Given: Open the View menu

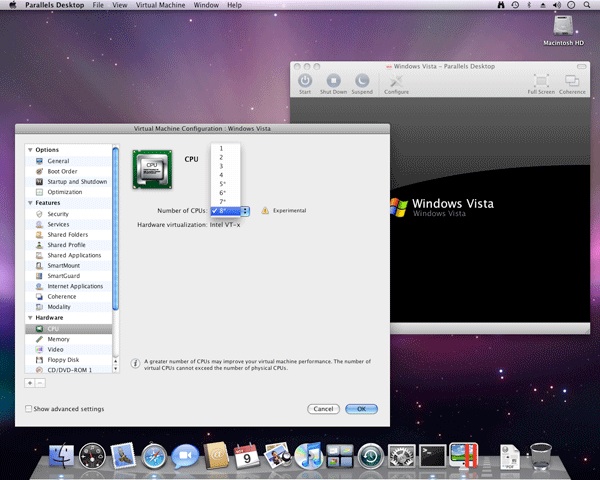Looking at the screenshot, I should point(120,5).
